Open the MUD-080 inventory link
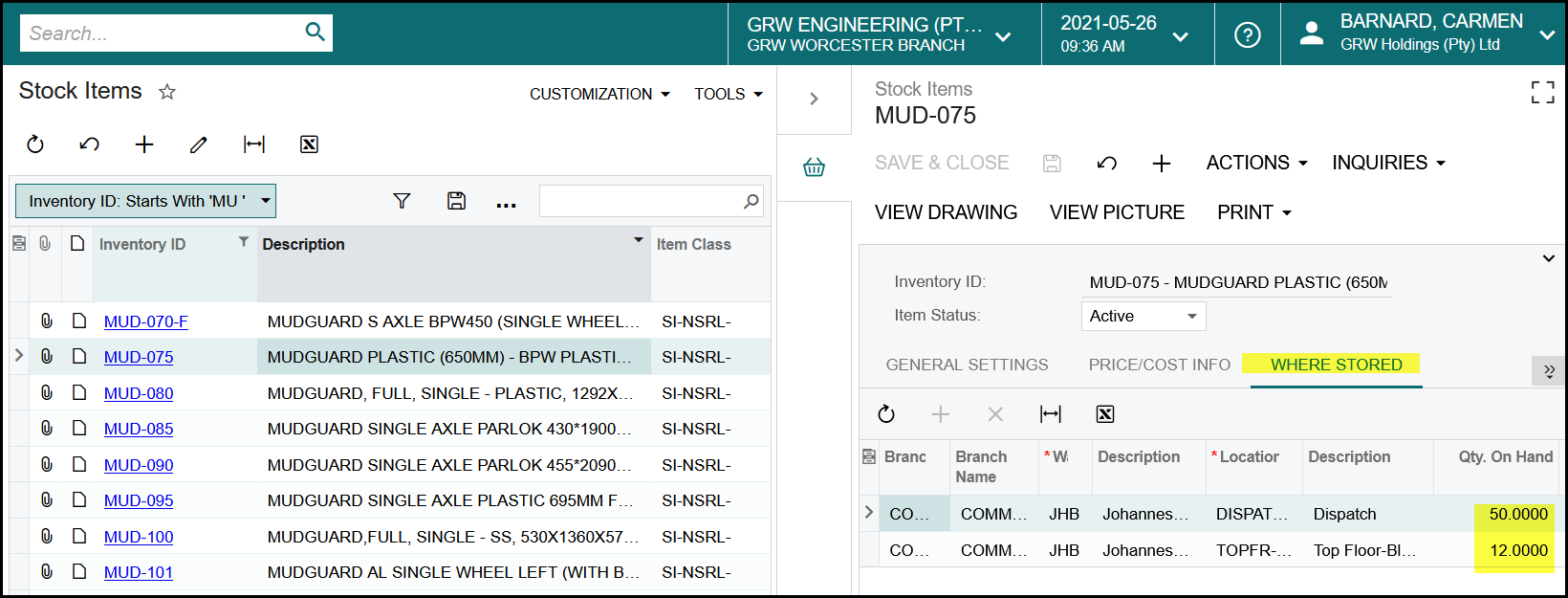 (139, 393)
